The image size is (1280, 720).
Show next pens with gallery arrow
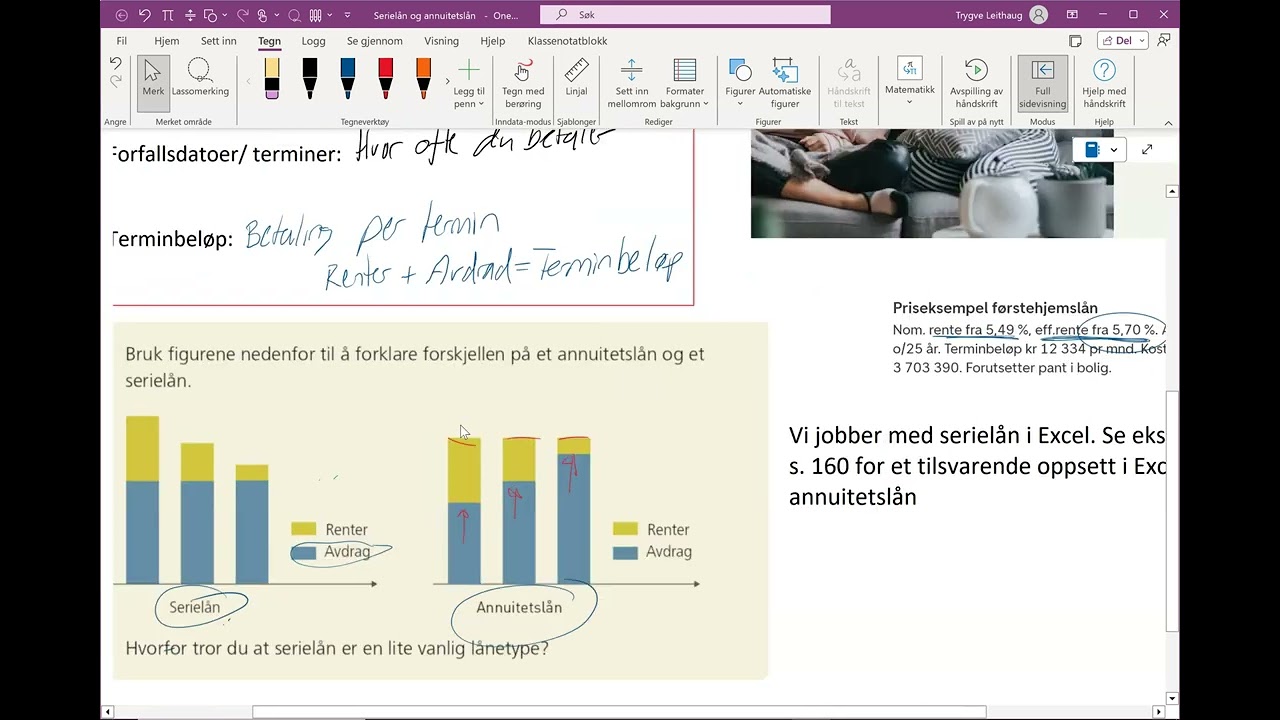tap(446, 82)
